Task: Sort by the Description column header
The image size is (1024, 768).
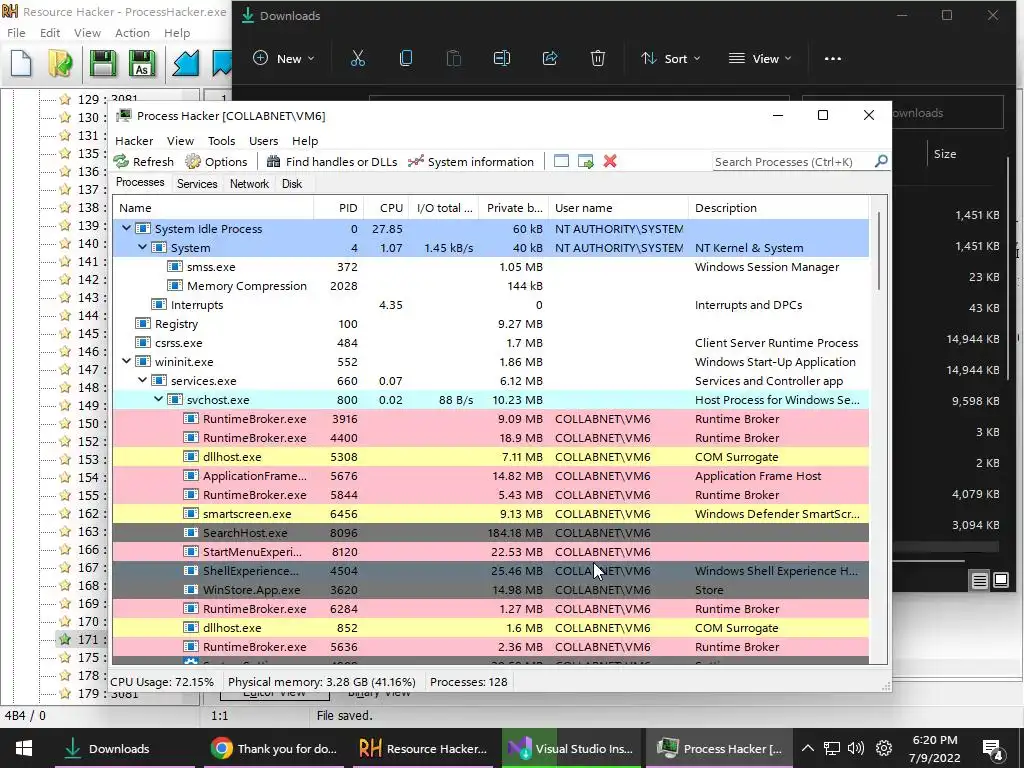Action: (x=778, y=208)
